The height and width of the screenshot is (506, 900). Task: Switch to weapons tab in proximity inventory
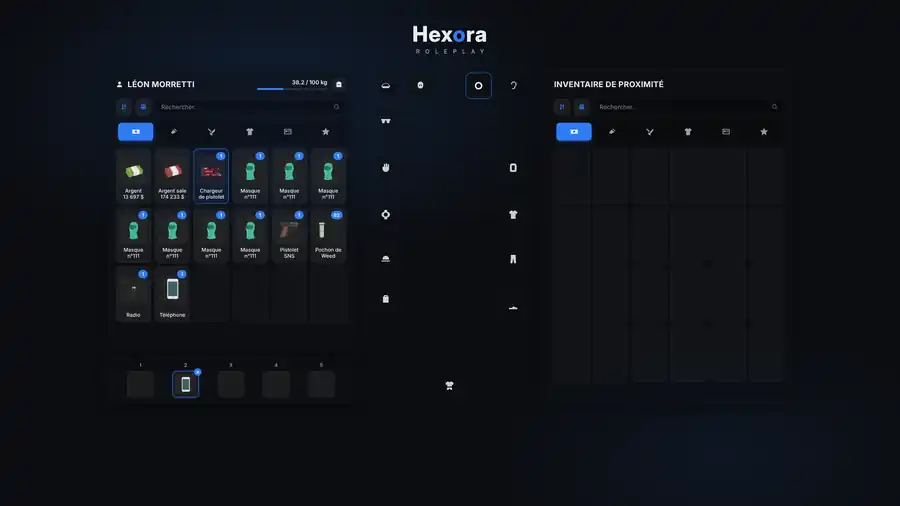[612, 132]
